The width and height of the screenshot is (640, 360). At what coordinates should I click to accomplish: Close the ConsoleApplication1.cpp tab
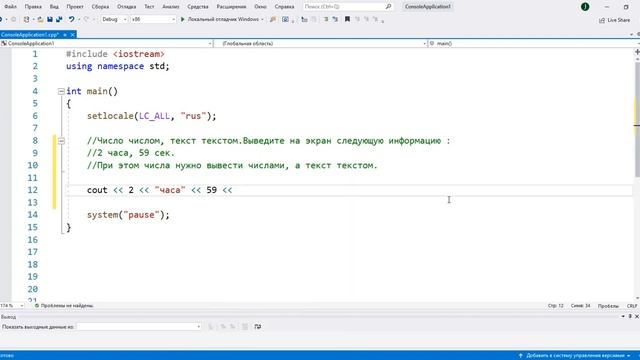tap(72, 35)
